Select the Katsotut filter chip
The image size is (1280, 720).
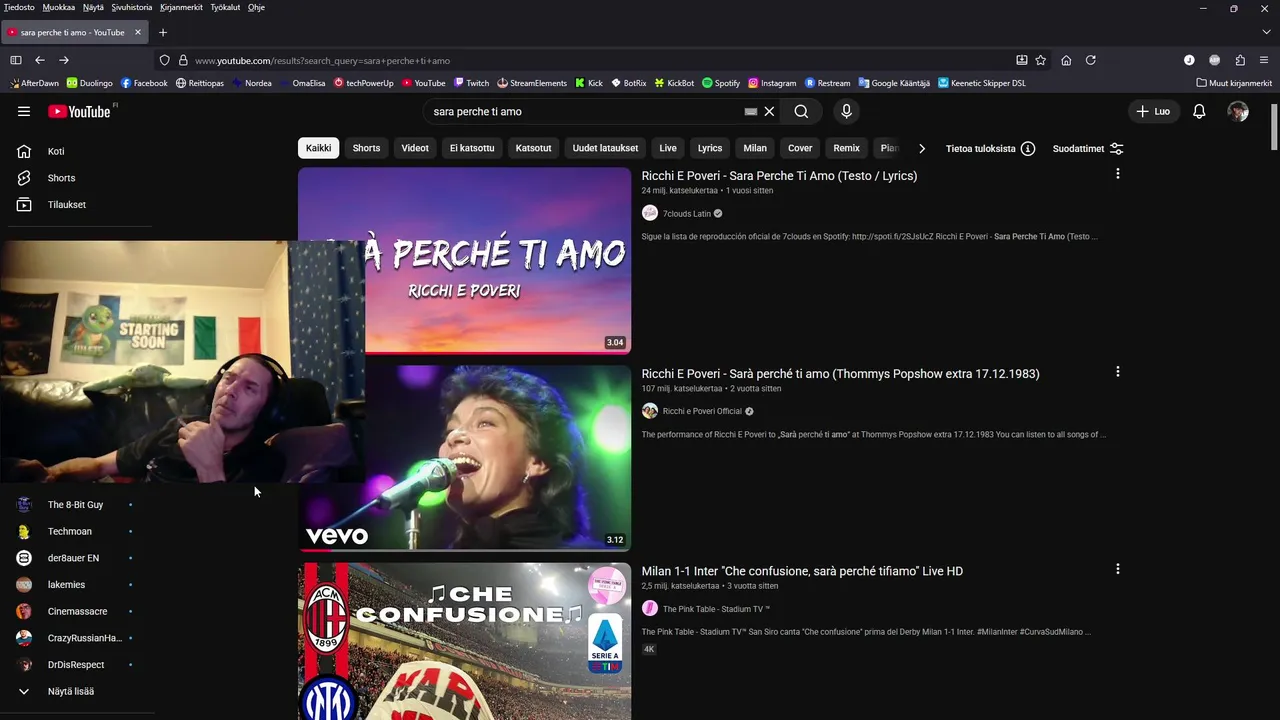[533, 148]
